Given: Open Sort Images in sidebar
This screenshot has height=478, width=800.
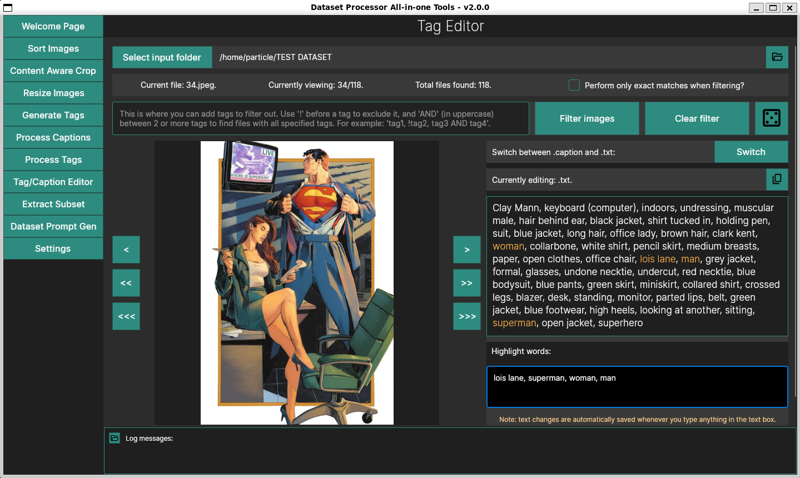Looking at the screenshot, I should (53, 48).
